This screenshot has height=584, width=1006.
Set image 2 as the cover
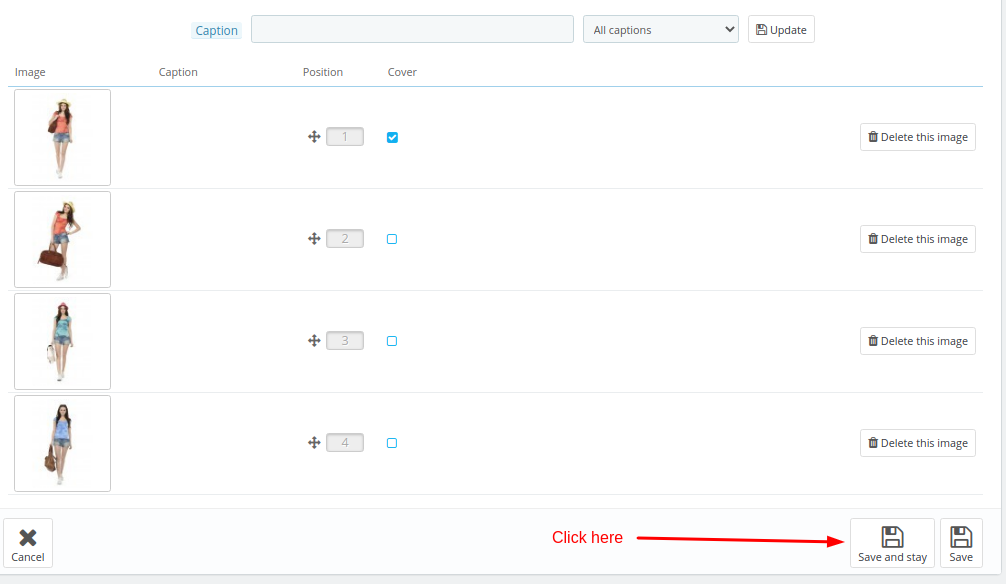tap(392, 239)
